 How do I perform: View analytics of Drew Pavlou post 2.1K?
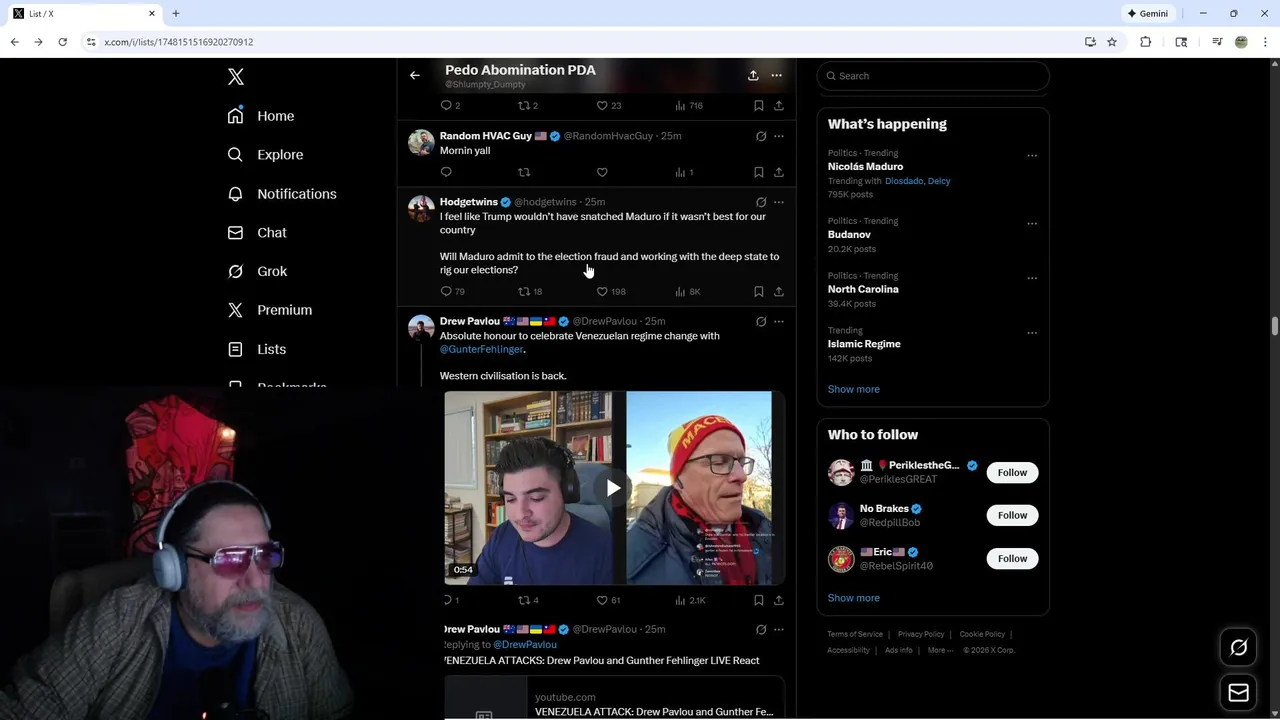pos(690,600)
